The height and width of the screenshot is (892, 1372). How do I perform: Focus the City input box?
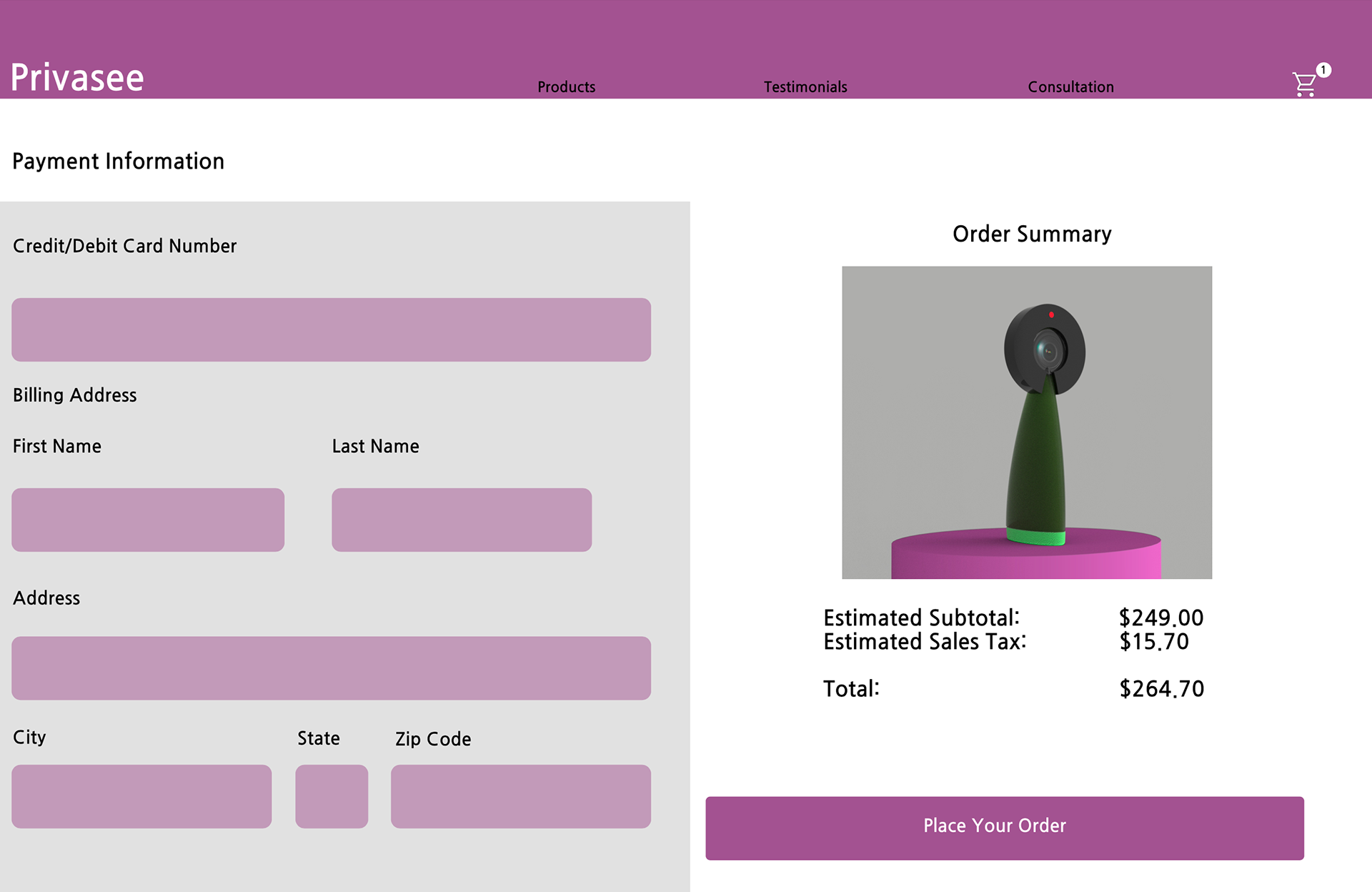[x=141, y=796]
